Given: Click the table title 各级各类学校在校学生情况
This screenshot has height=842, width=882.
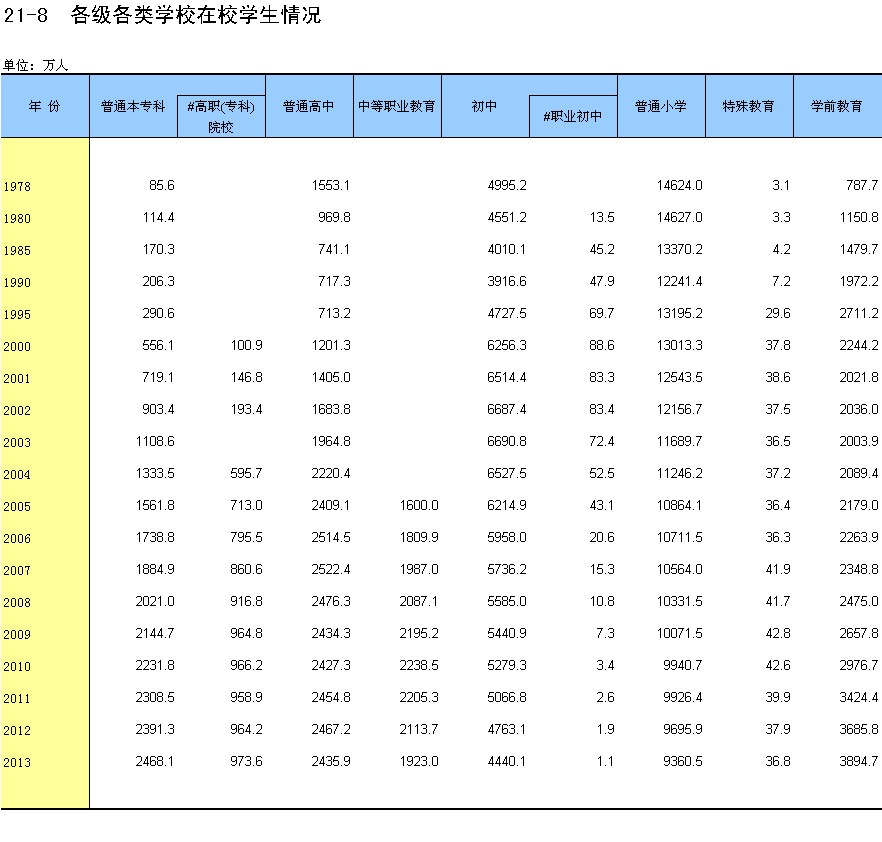Looking at the screenshot, I should coord(196,15).
